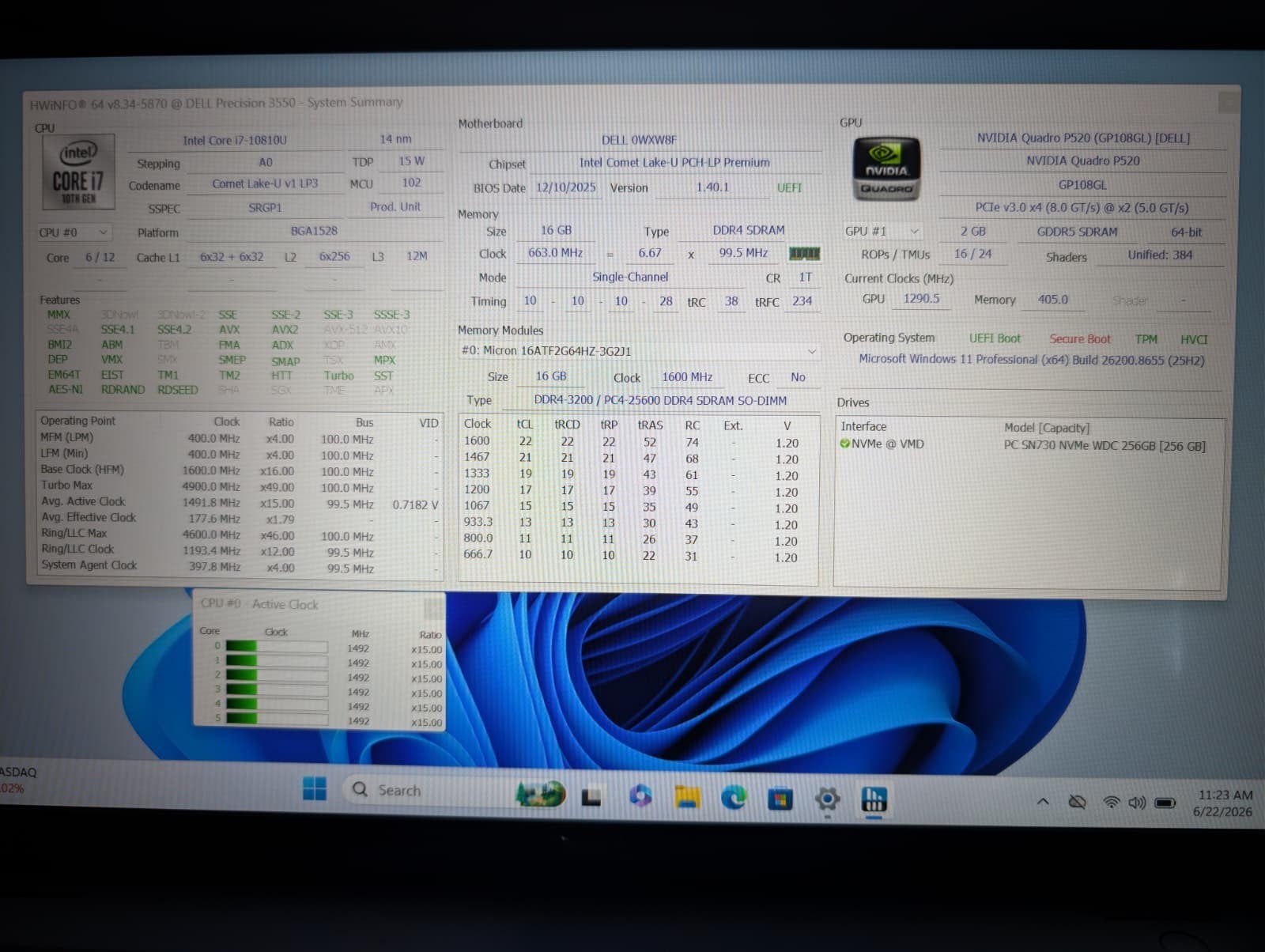Click the BIOS version 1.40.1

(x=712, y=187)
